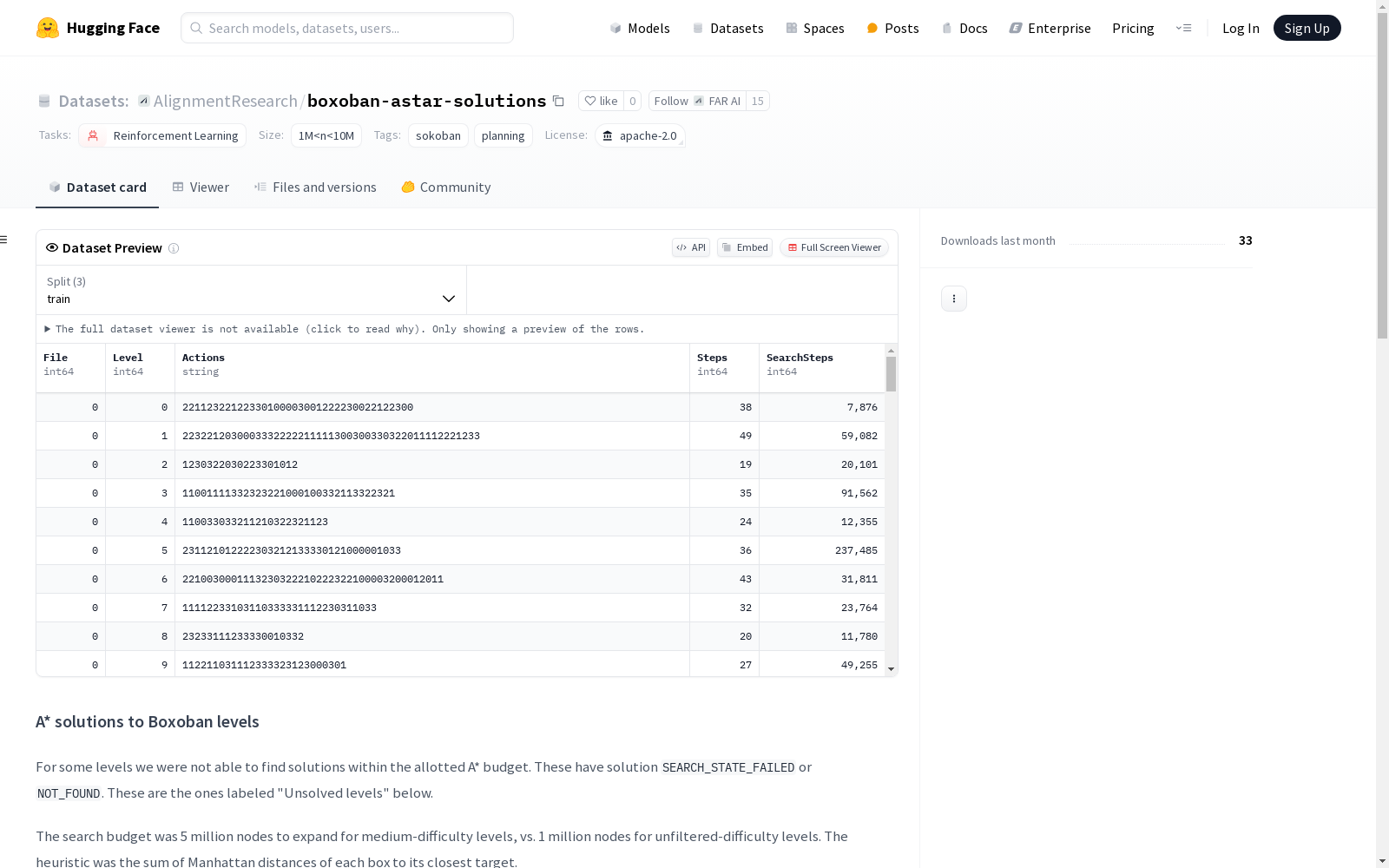Click the Embed button
Screen dimensions: 1389x868
(x=745, y=247)
